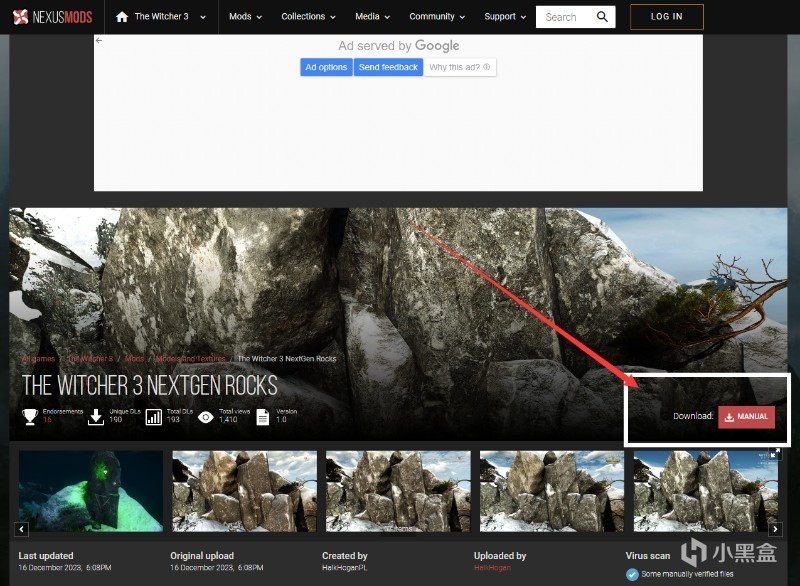Click Some manually verified files text

click(687, 574)
